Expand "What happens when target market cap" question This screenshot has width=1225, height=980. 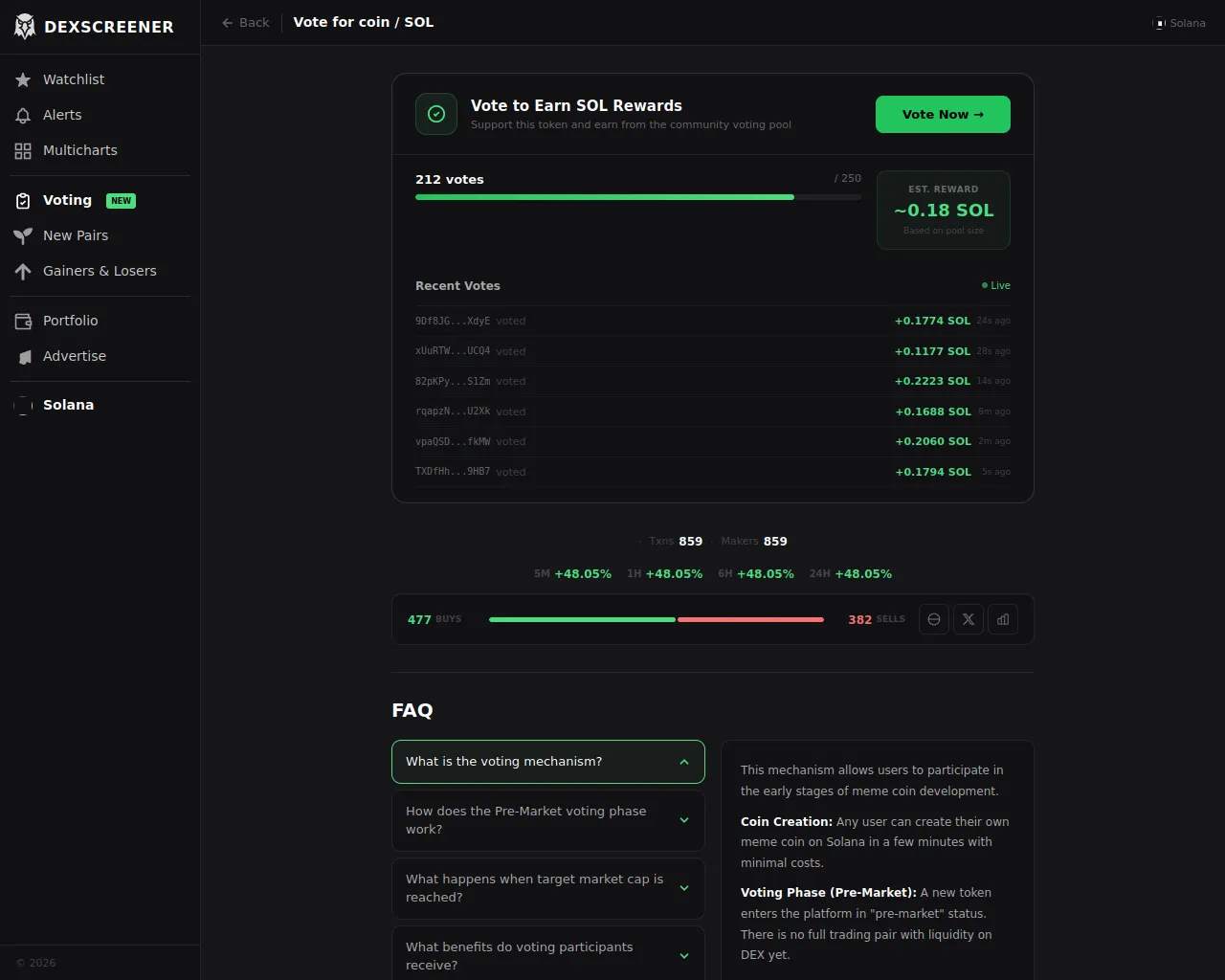click(x=547, y=888)
